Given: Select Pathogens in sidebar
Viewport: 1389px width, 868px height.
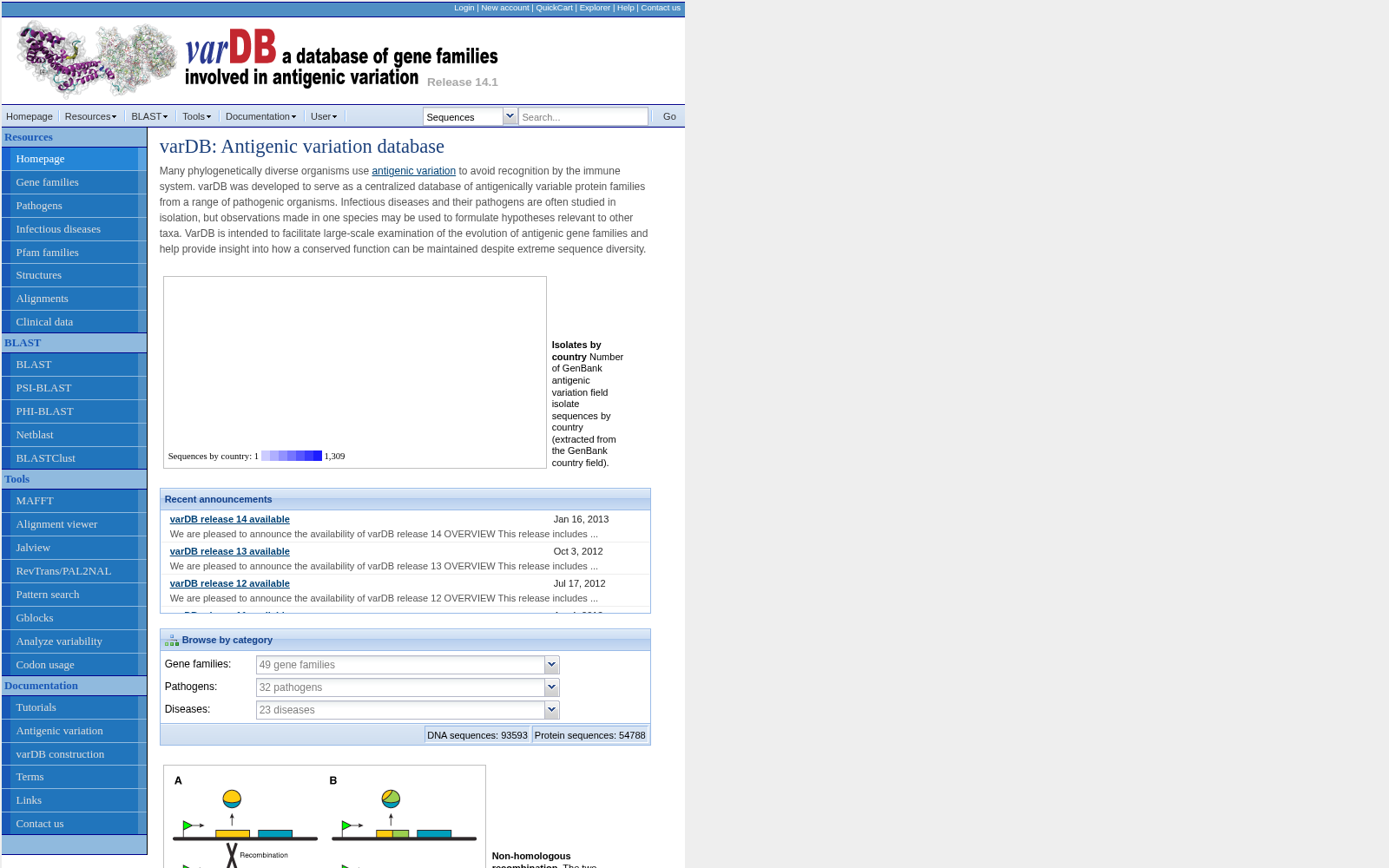Looking at the screenshot, I should coord(74,206).
